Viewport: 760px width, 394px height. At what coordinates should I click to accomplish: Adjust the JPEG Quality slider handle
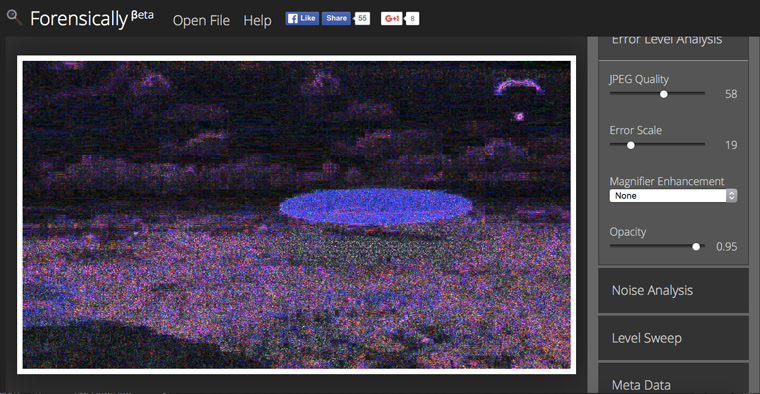[x=664, y=94]
